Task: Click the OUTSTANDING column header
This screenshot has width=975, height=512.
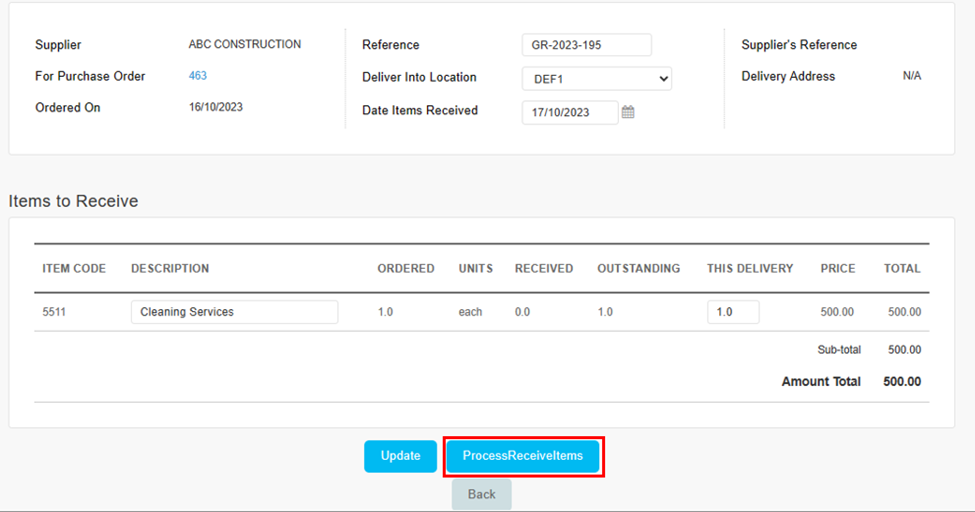Action: [639, 269]
